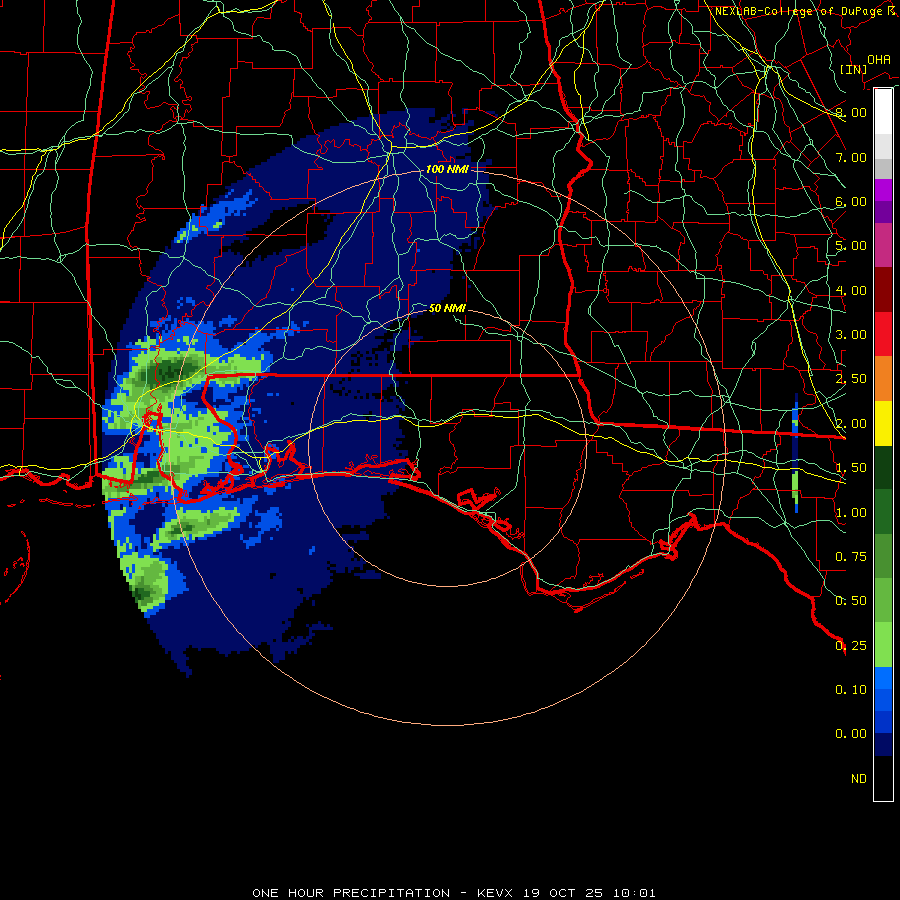Click the 6.00 legend value
The image size is (900, 900).
[851, 201]
